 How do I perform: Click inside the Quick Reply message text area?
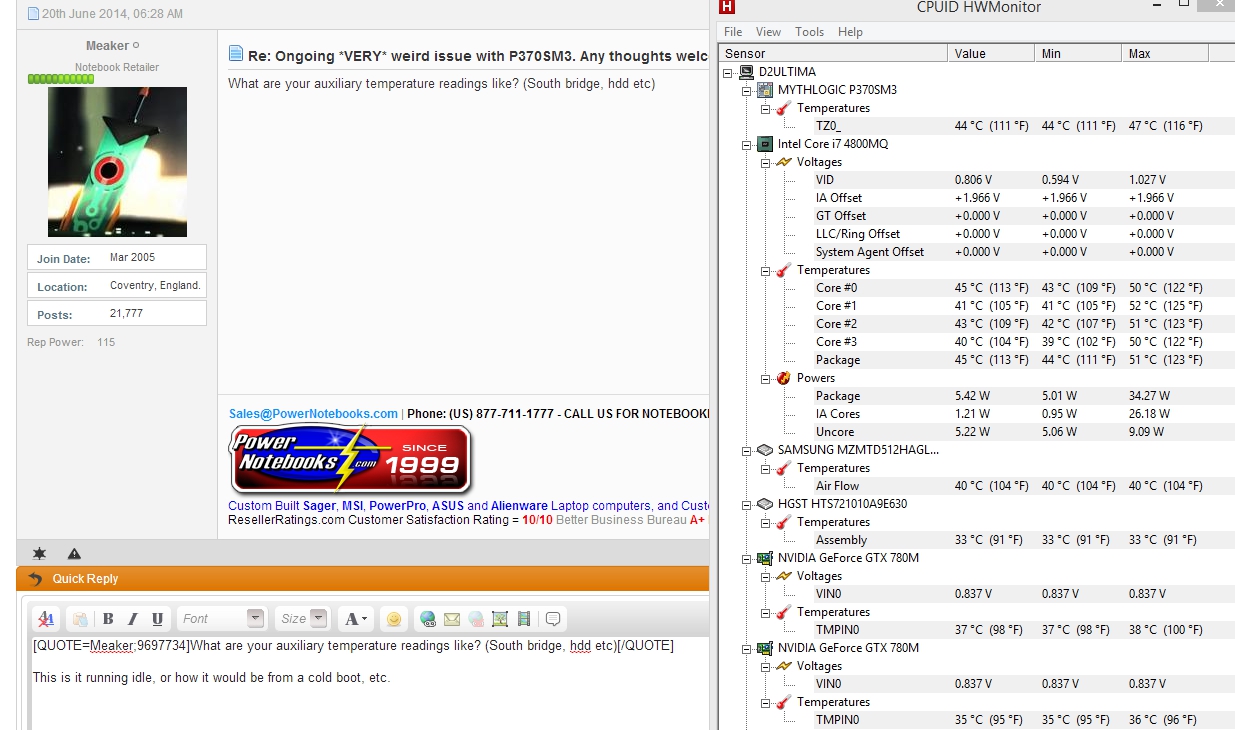coord(369,683)
